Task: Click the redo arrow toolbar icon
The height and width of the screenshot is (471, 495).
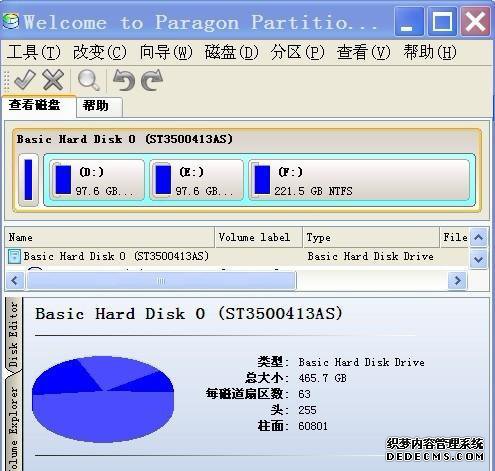Action: (152, 80)
